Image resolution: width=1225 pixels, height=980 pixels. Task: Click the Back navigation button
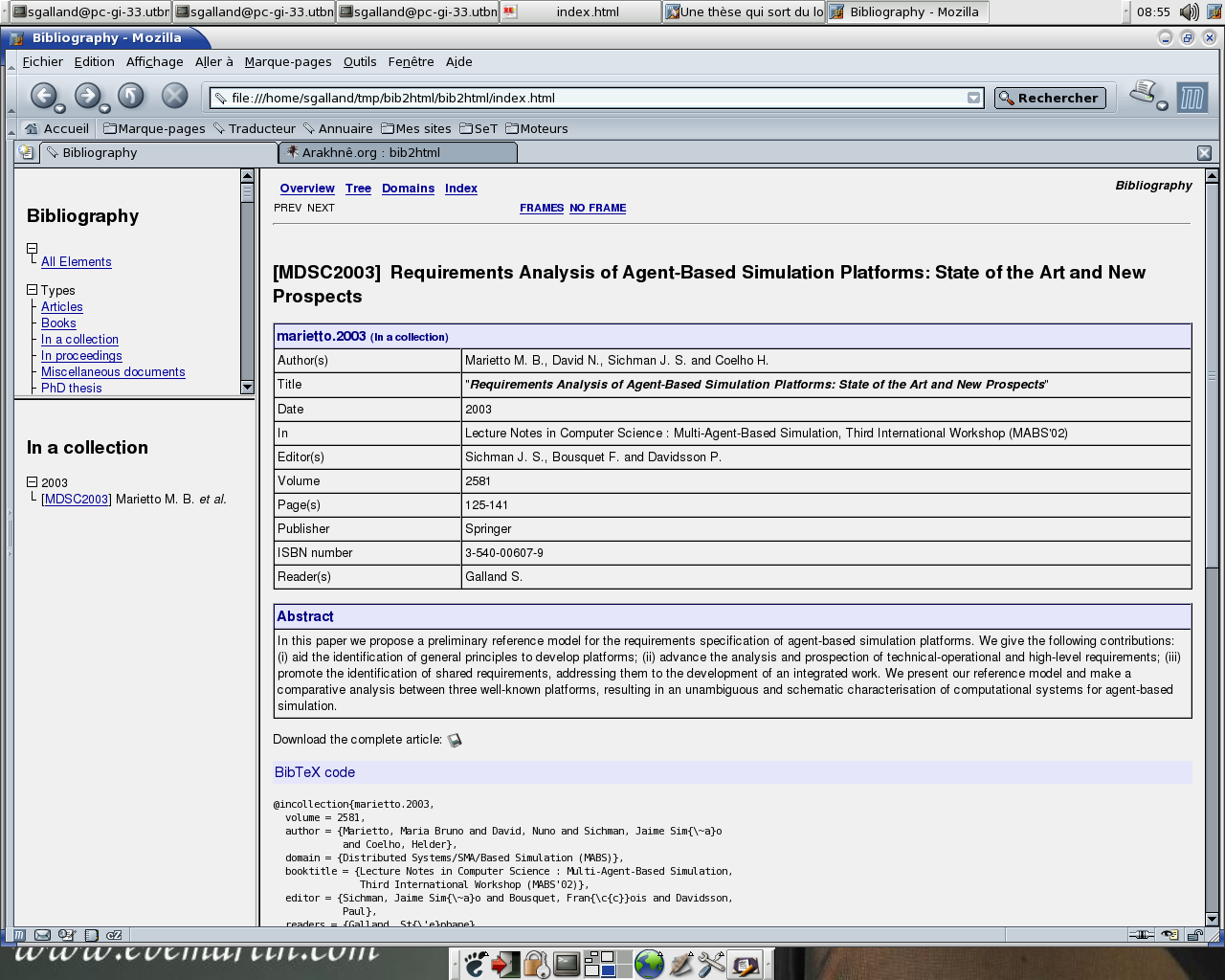pyautogui.click(x=42, y=96)
